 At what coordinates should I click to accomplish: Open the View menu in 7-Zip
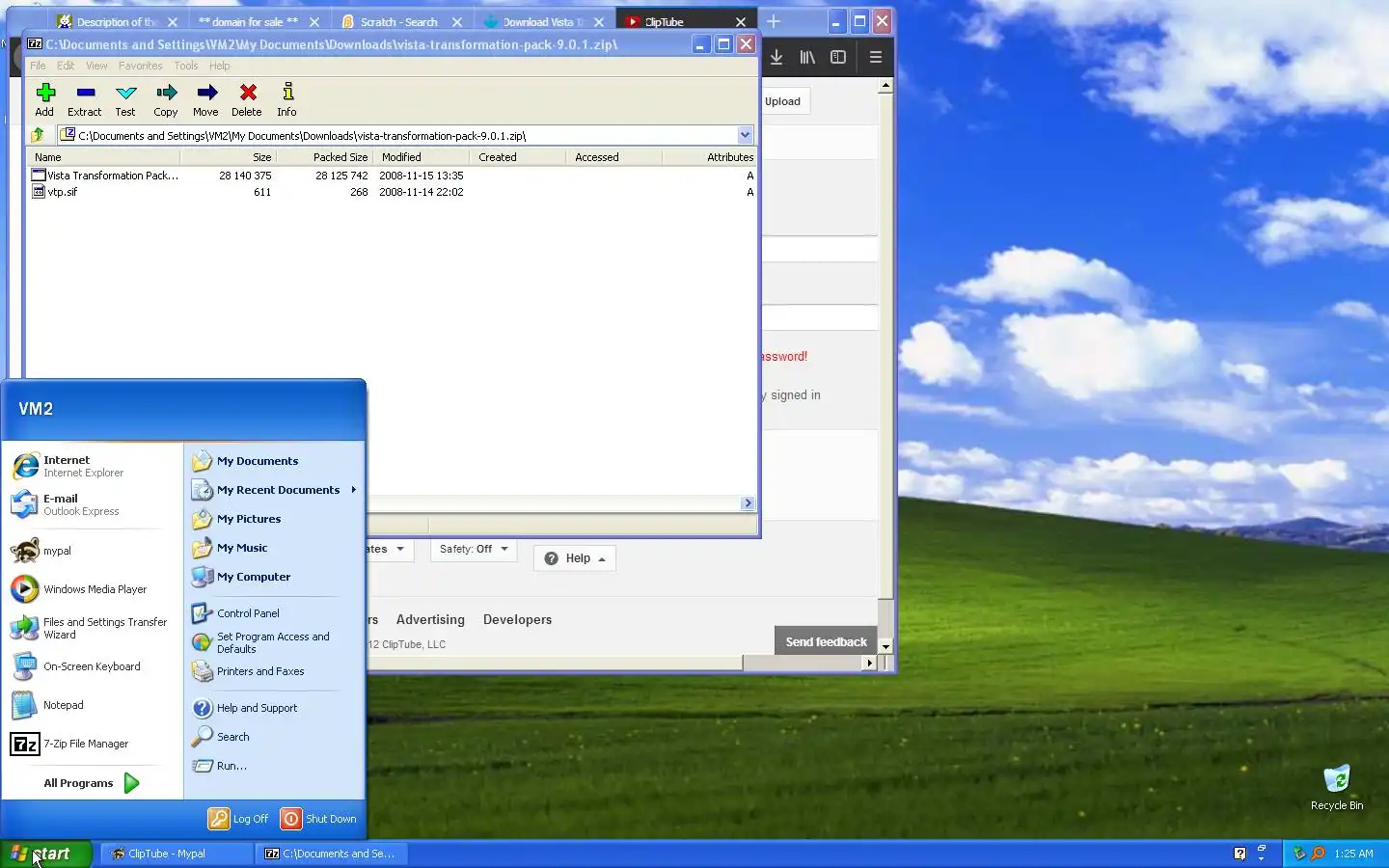96,66
